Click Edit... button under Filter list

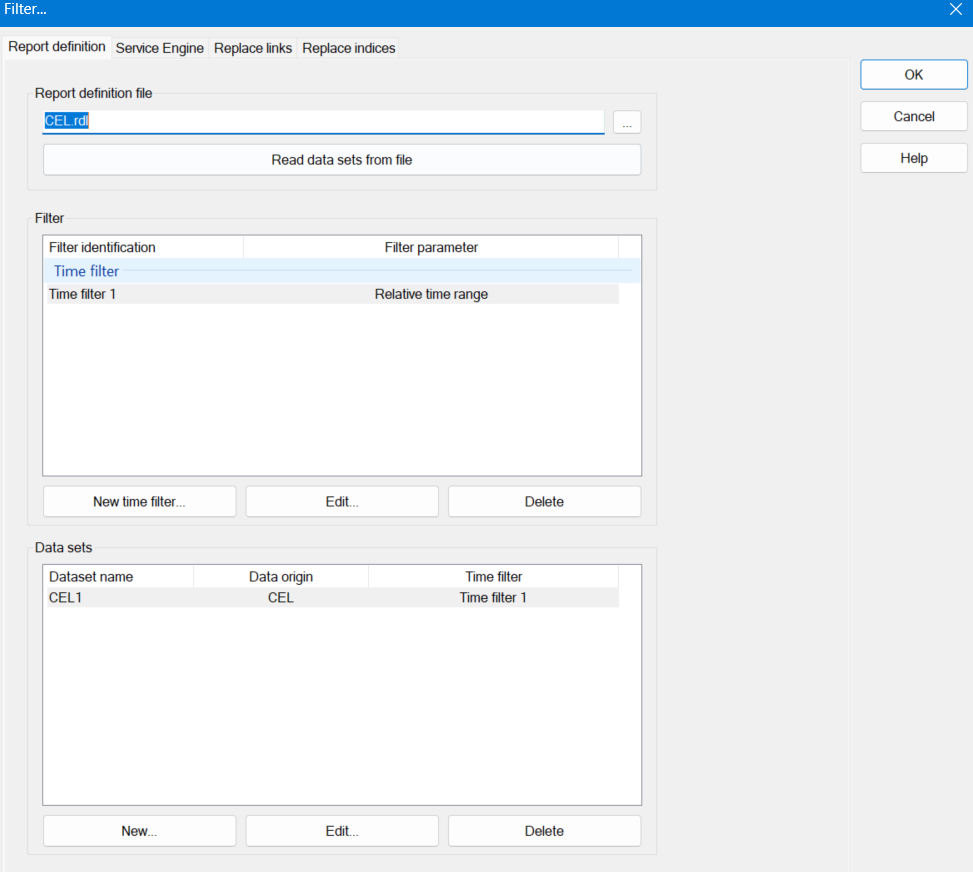pos(342,501)
